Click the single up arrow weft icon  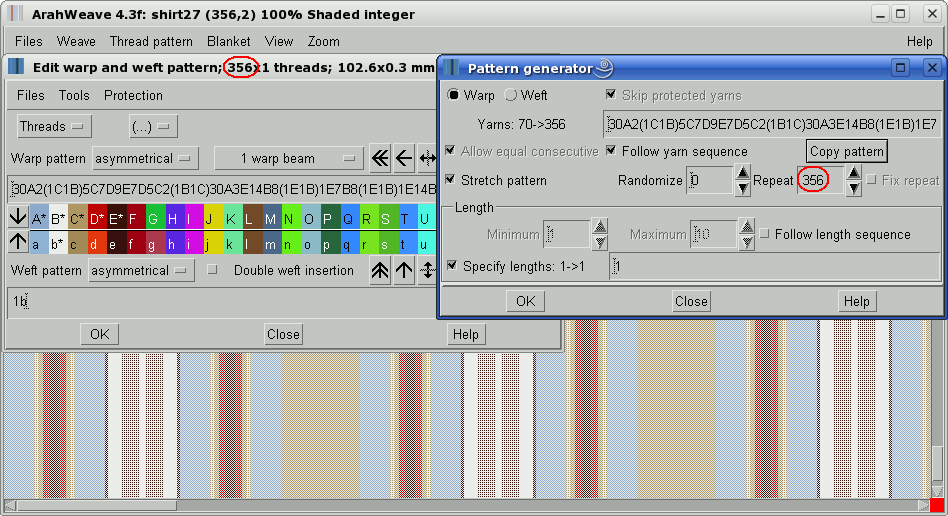[404, 270]
